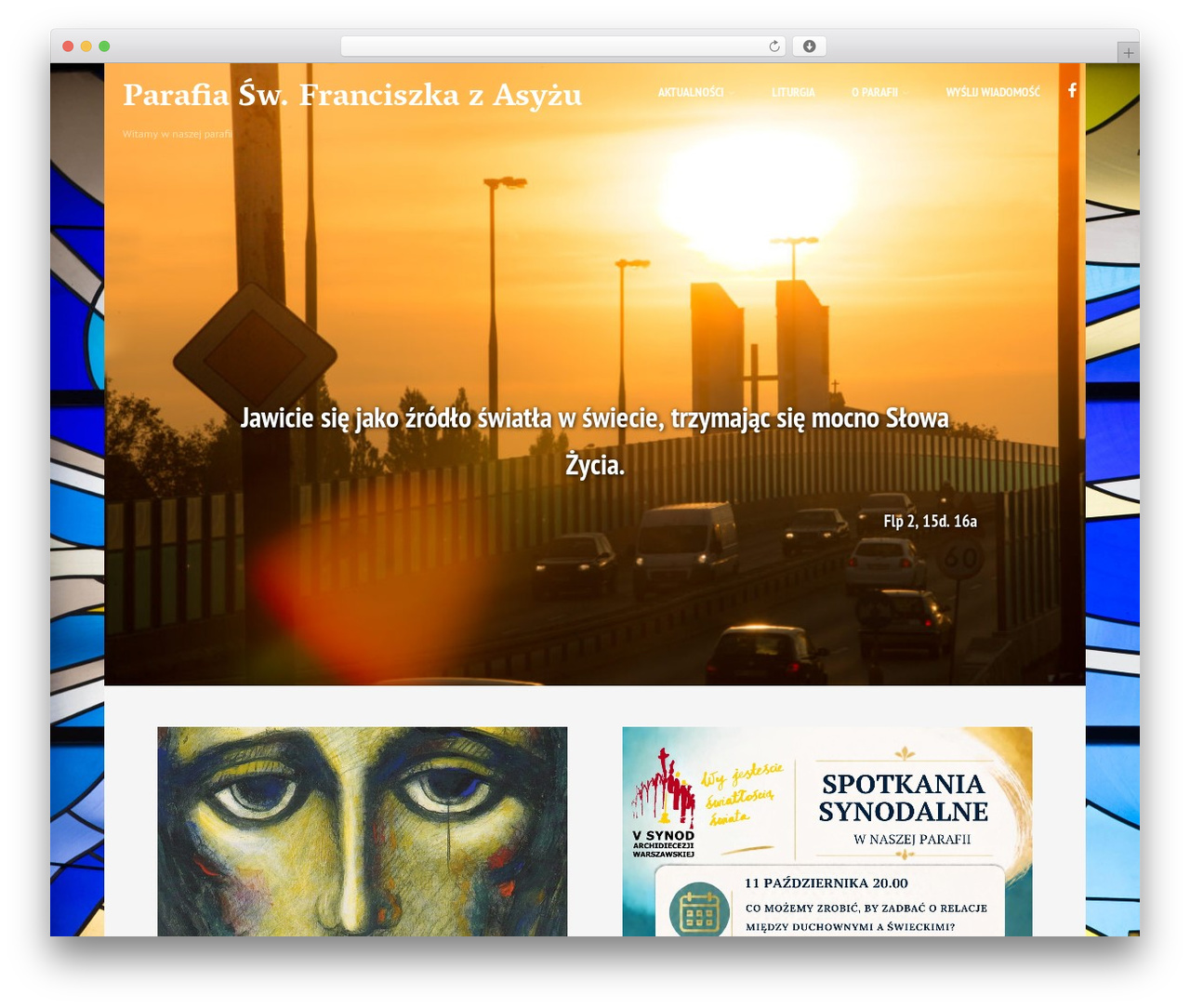Screen dimensions: 1190x1008
Task: Open the Spotkania Synodalne post image
Action: 827,831
